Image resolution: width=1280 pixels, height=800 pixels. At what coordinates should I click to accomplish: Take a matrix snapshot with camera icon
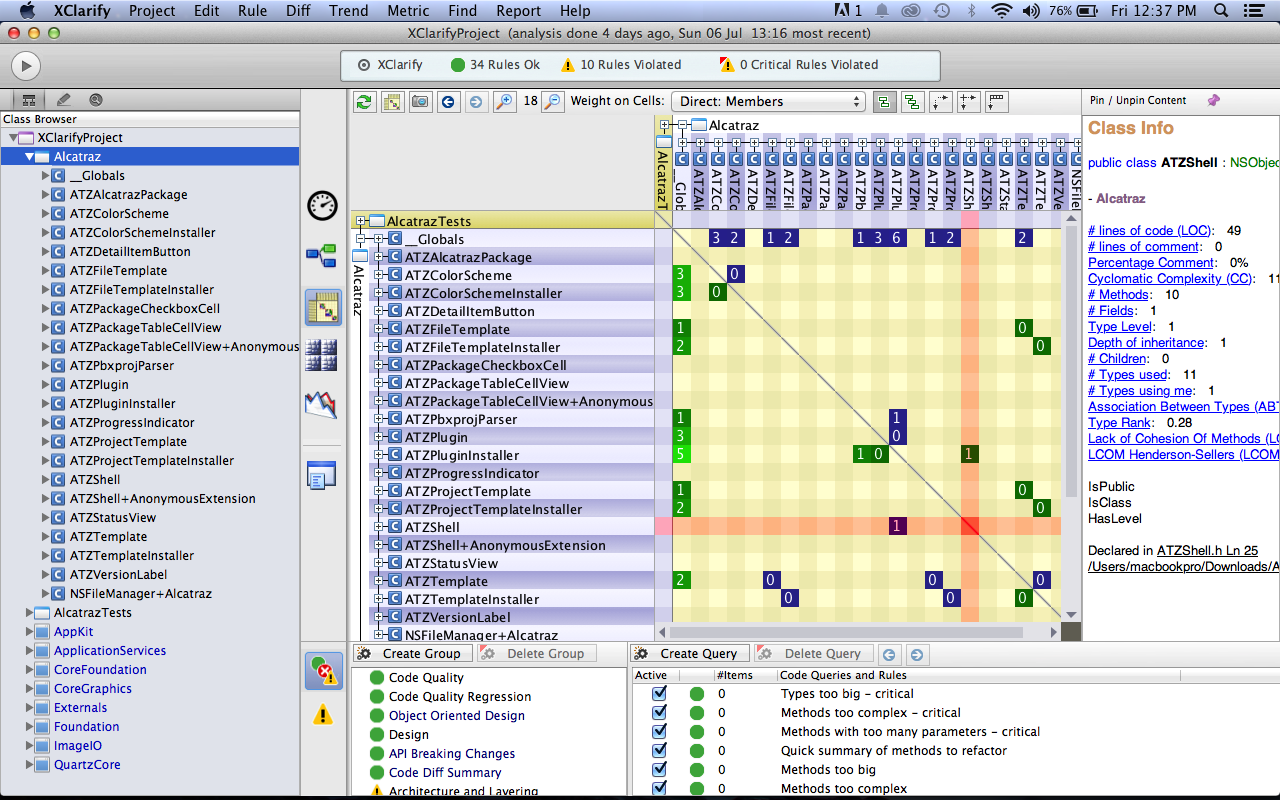pos(421,101)
